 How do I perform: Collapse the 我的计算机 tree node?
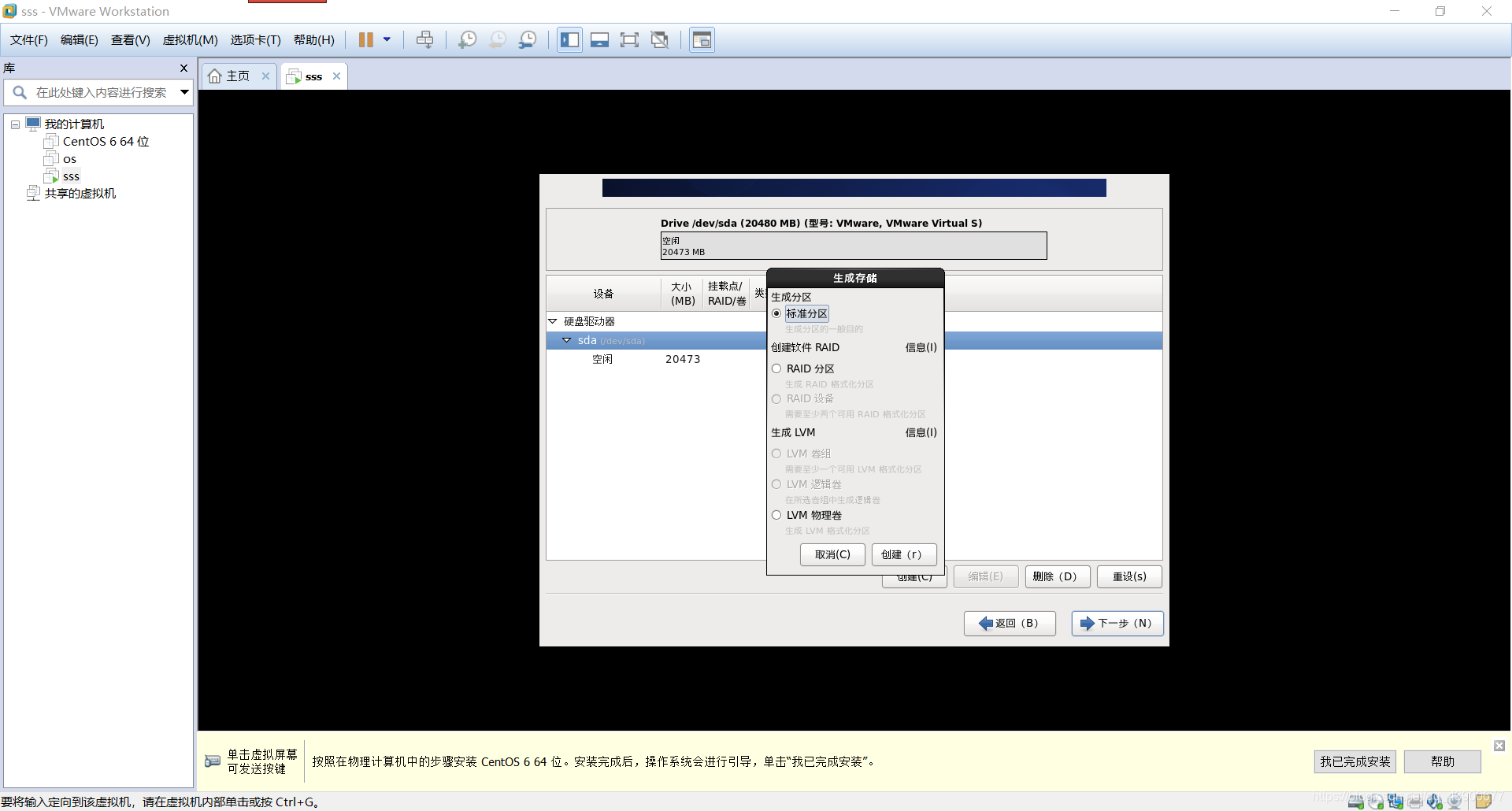(15, 124)
